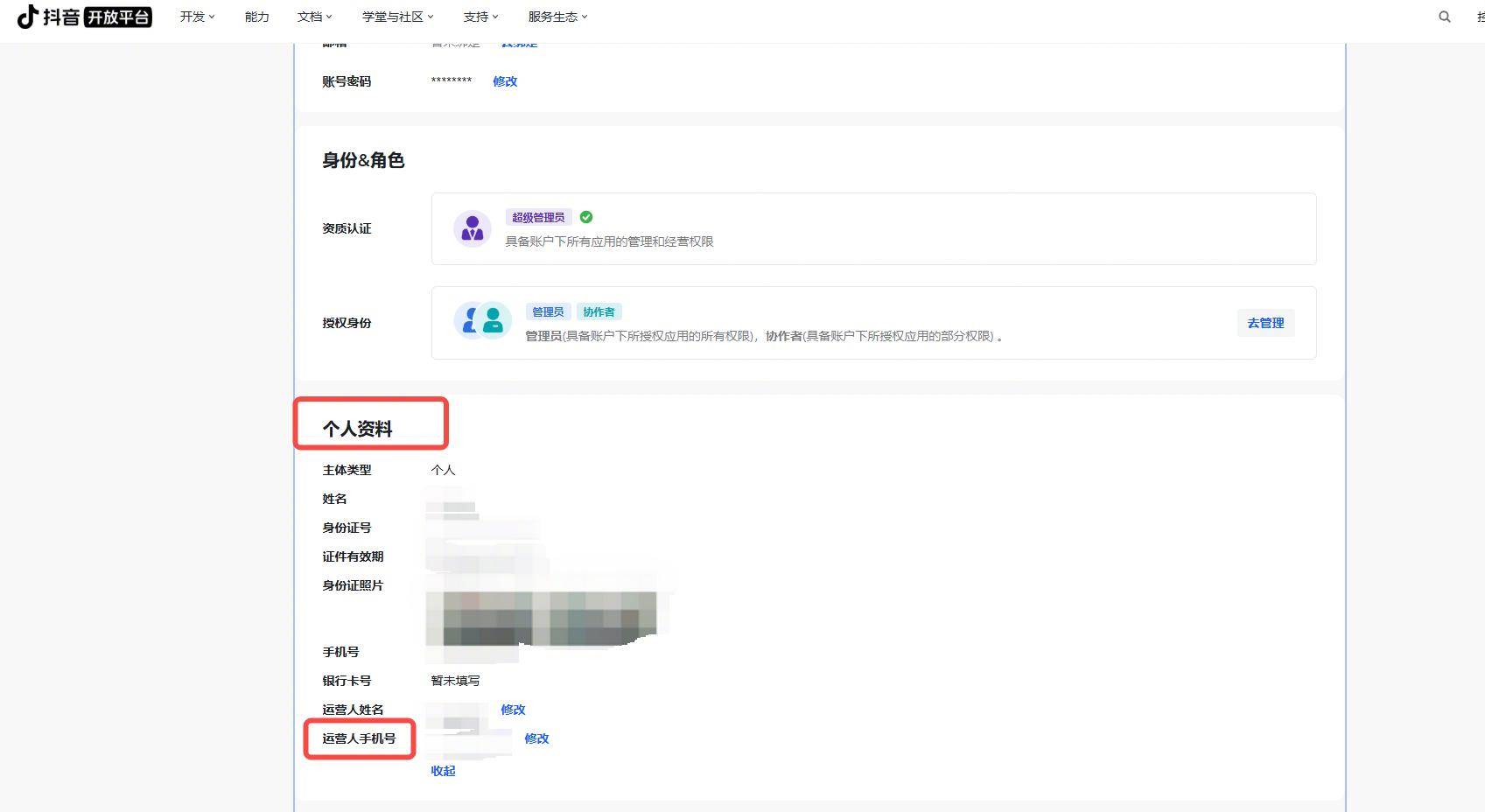This screenshot has width=1485, height=812.
Task: Click 修改 next to account password
Action: (505, 81)
